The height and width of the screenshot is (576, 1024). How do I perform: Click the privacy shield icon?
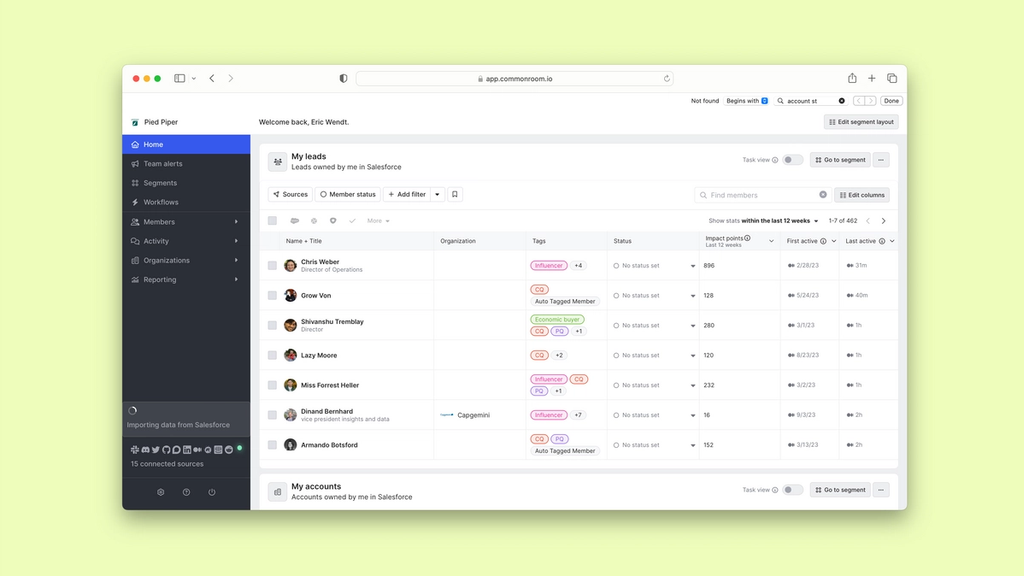coord(344,78)
